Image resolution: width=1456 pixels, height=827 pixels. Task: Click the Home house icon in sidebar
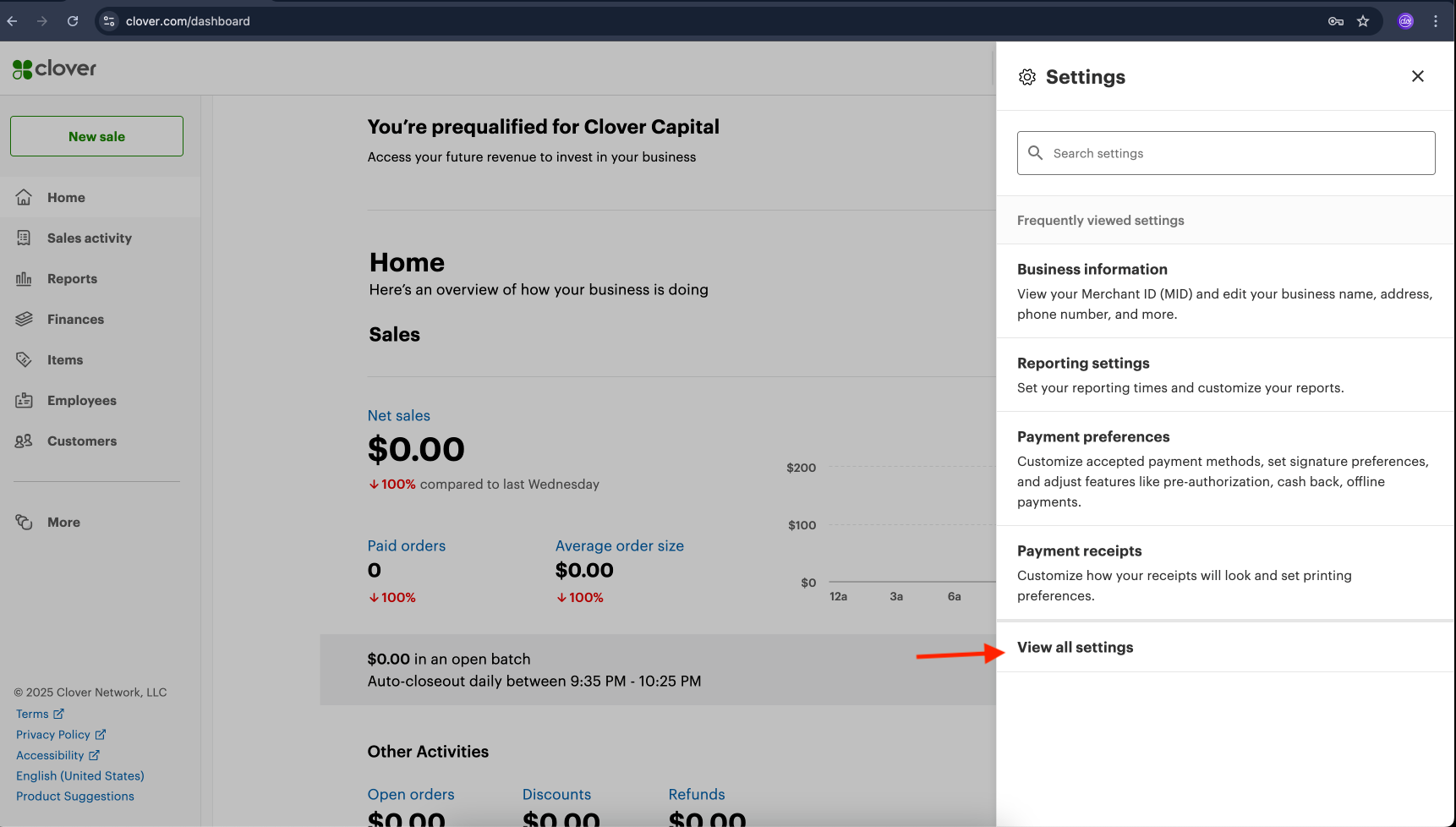click(x=24, y=197)
